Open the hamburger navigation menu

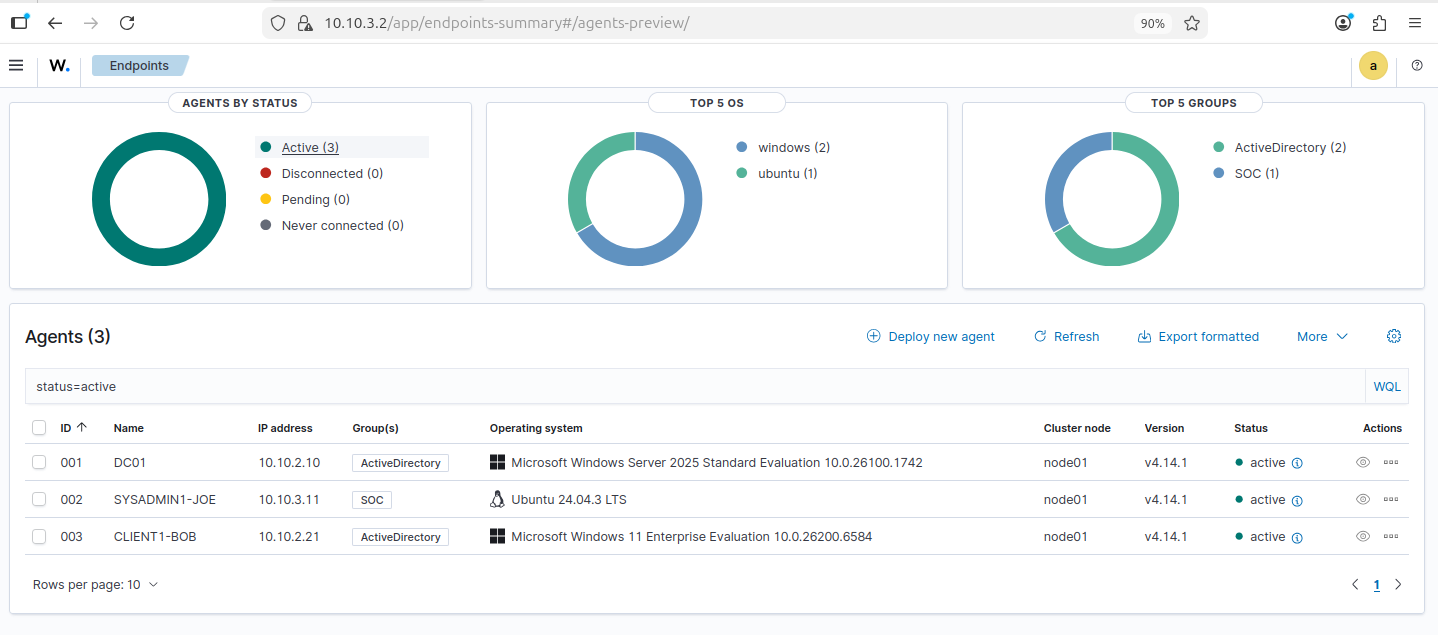[x=16, y=65]
